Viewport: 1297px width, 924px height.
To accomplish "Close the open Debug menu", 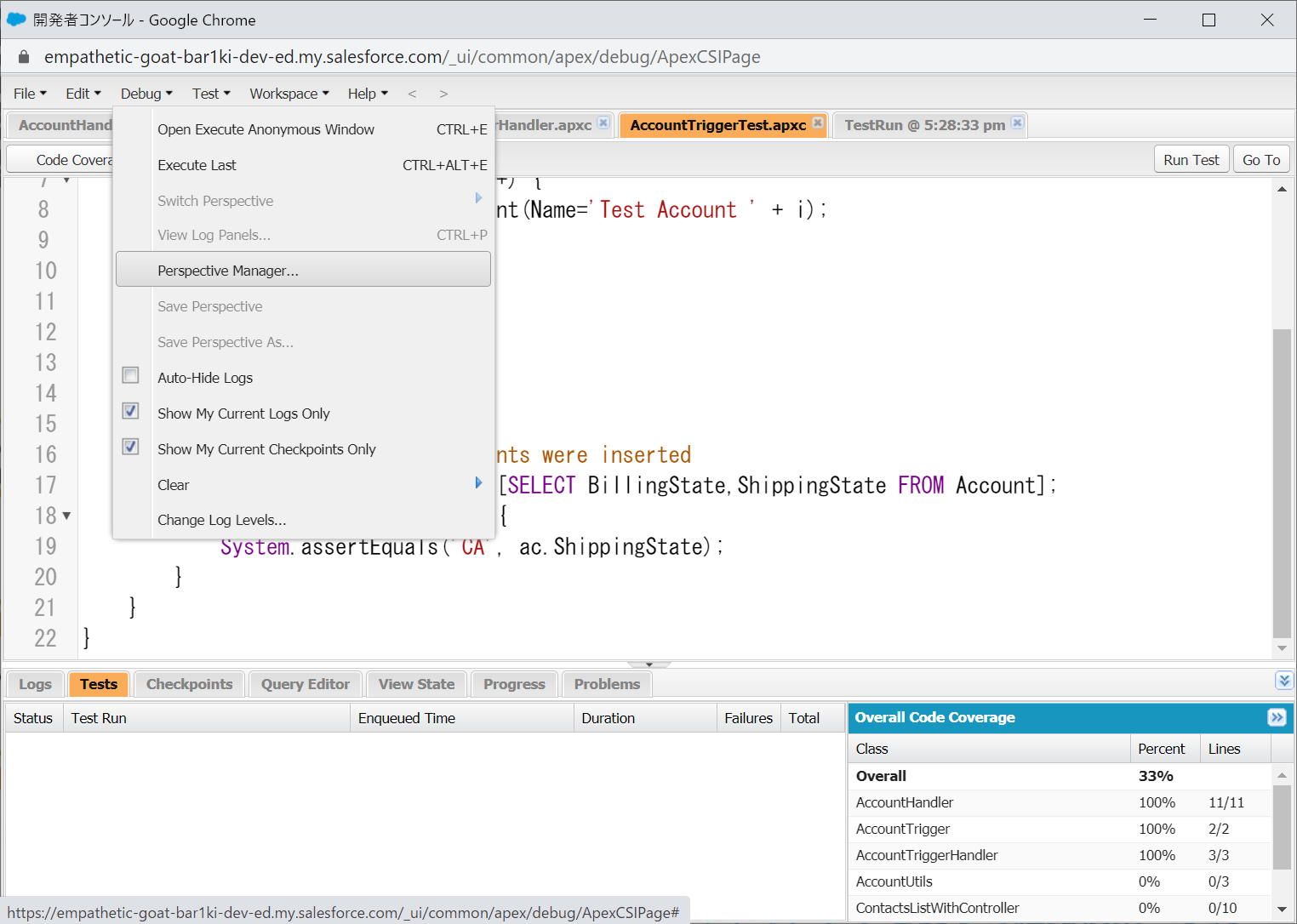I will (146, 94).
